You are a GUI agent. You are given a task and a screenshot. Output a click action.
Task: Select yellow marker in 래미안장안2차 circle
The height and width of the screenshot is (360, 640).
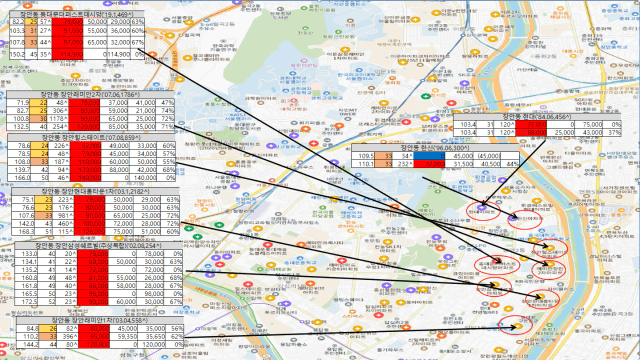click(550, 265)
